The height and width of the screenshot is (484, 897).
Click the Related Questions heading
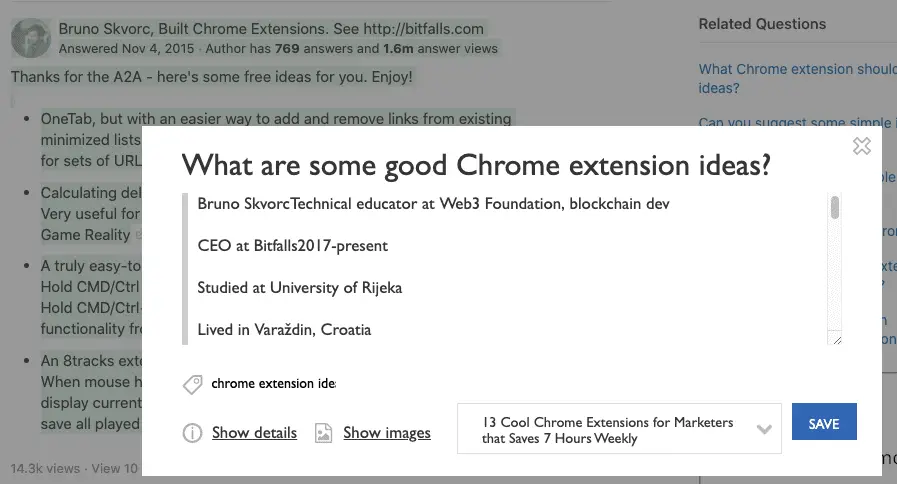(762, 24)
